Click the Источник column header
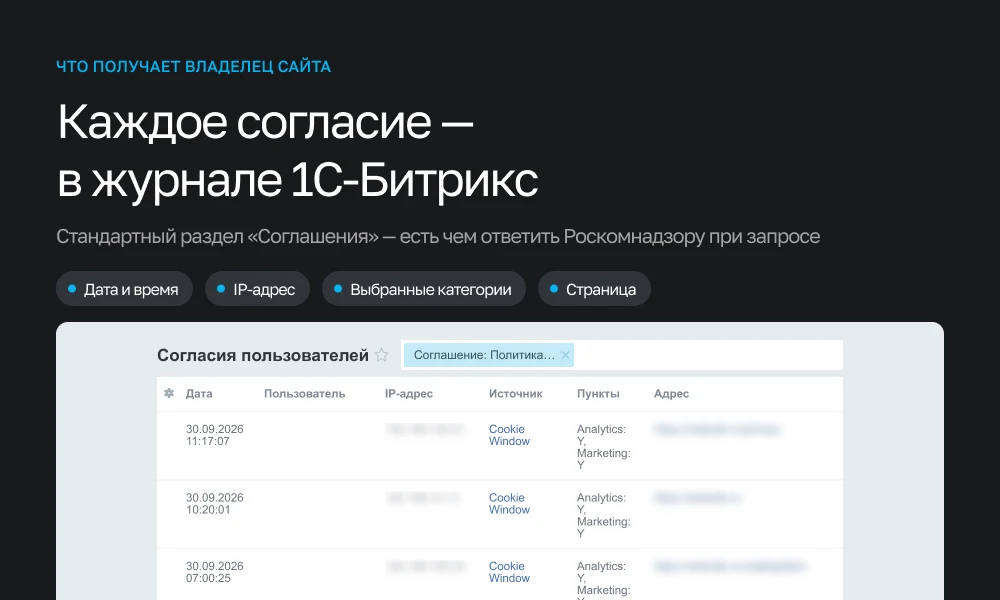Screen dimensions: 1000x600 point(515,393)
